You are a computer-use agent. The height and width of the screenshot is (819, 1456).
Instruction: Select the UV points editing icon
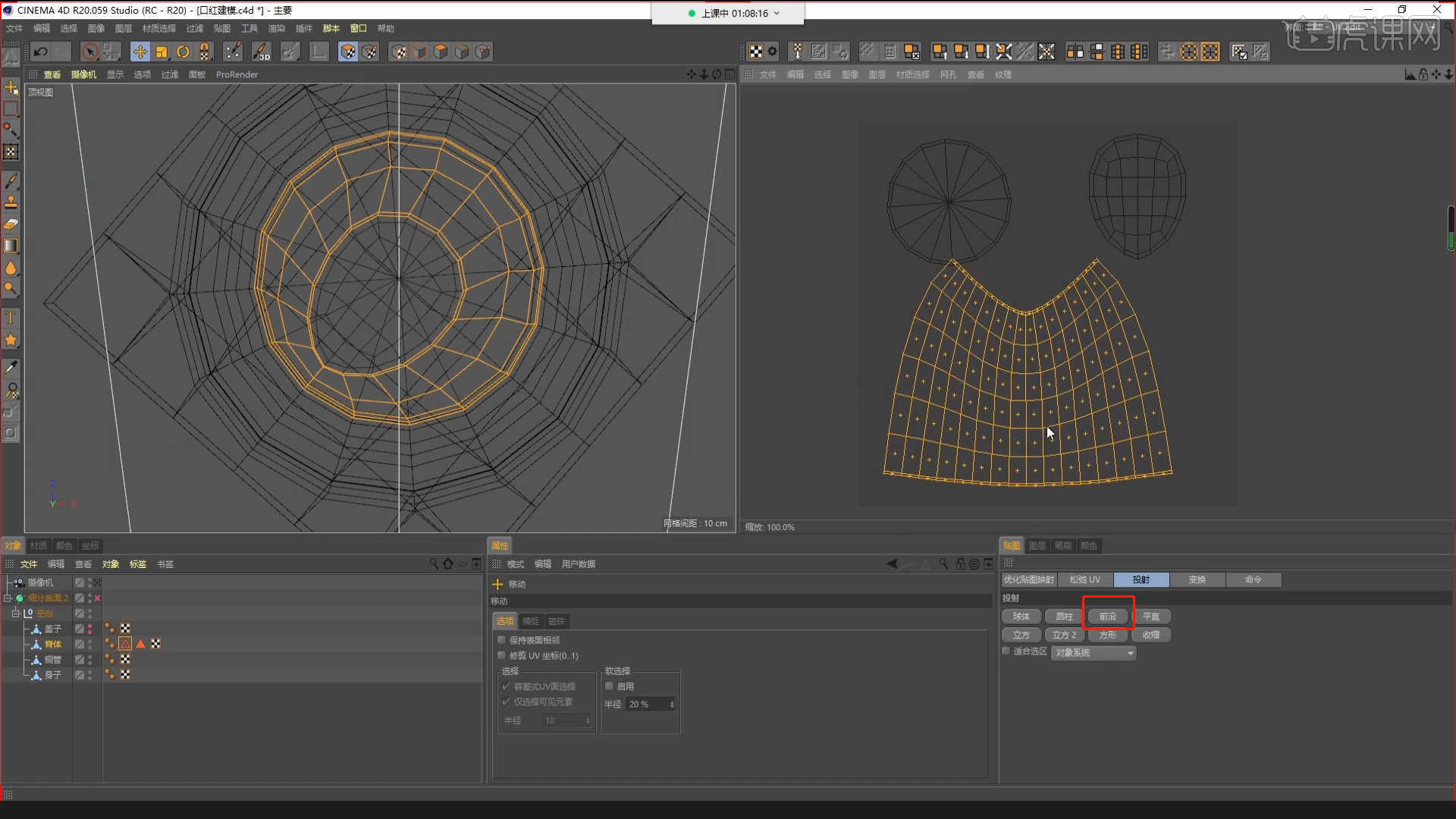(233, 52)
